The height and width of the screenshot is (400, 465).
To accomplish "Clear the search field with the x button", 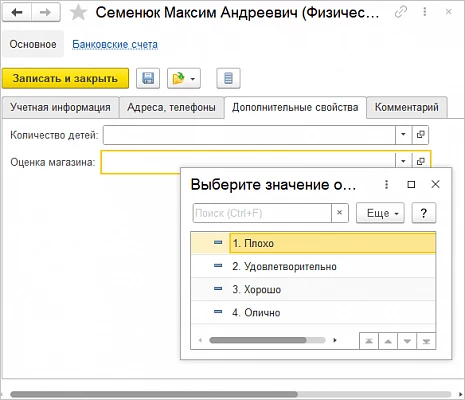I will pos(340,213).
